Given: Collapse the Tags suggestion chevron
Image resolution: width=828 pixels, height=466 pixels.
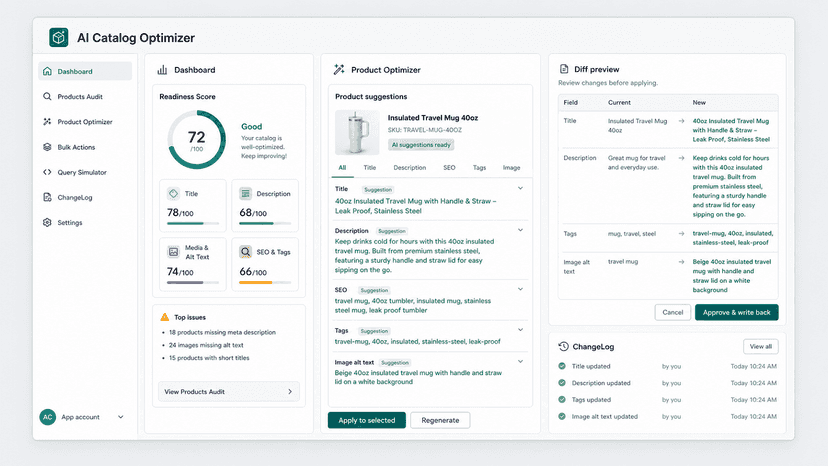Looking at the screenshot, I should pyautogui.click(x=520, y=330).
